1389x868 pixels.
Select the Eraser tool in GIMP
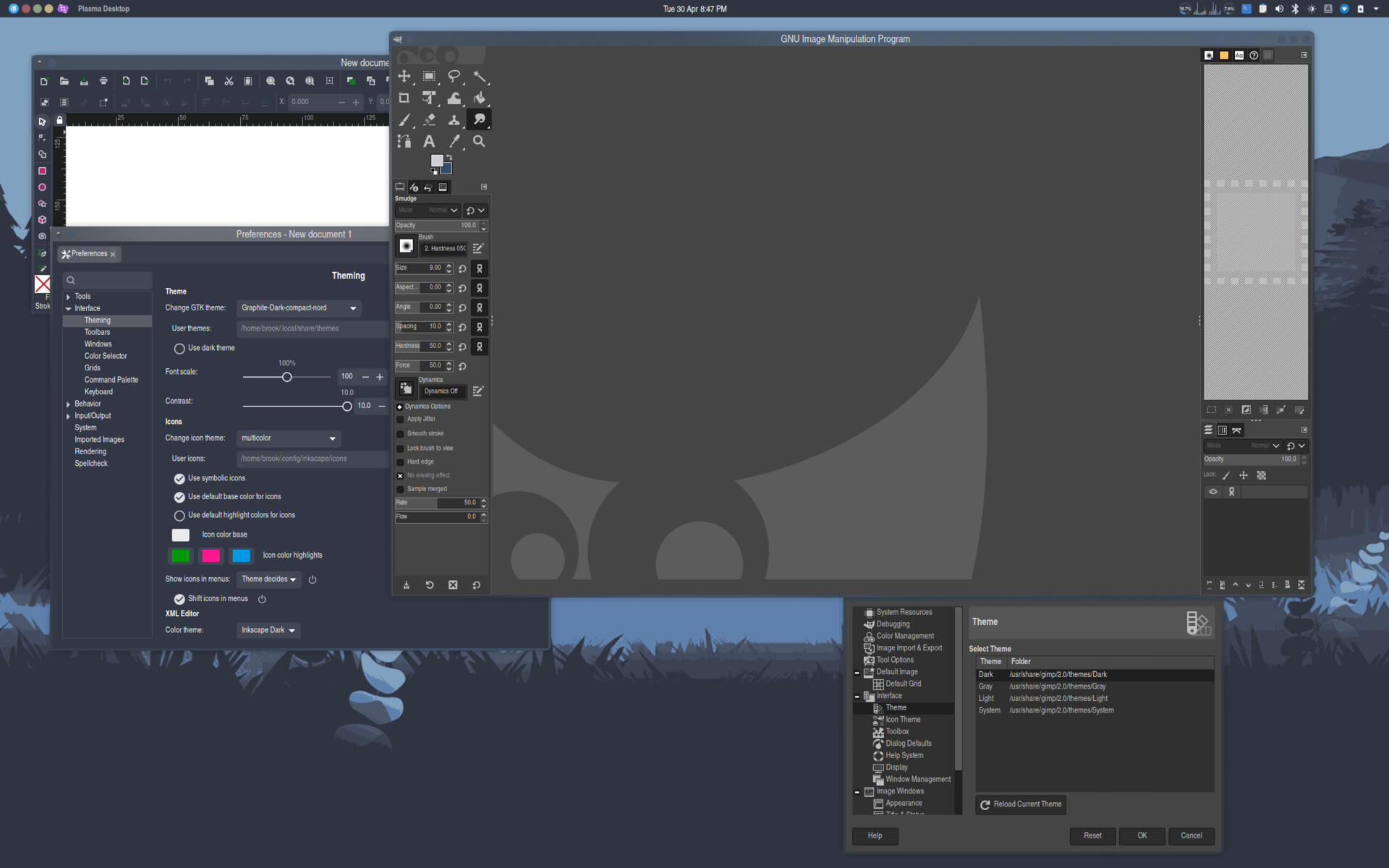pos(429,120)
